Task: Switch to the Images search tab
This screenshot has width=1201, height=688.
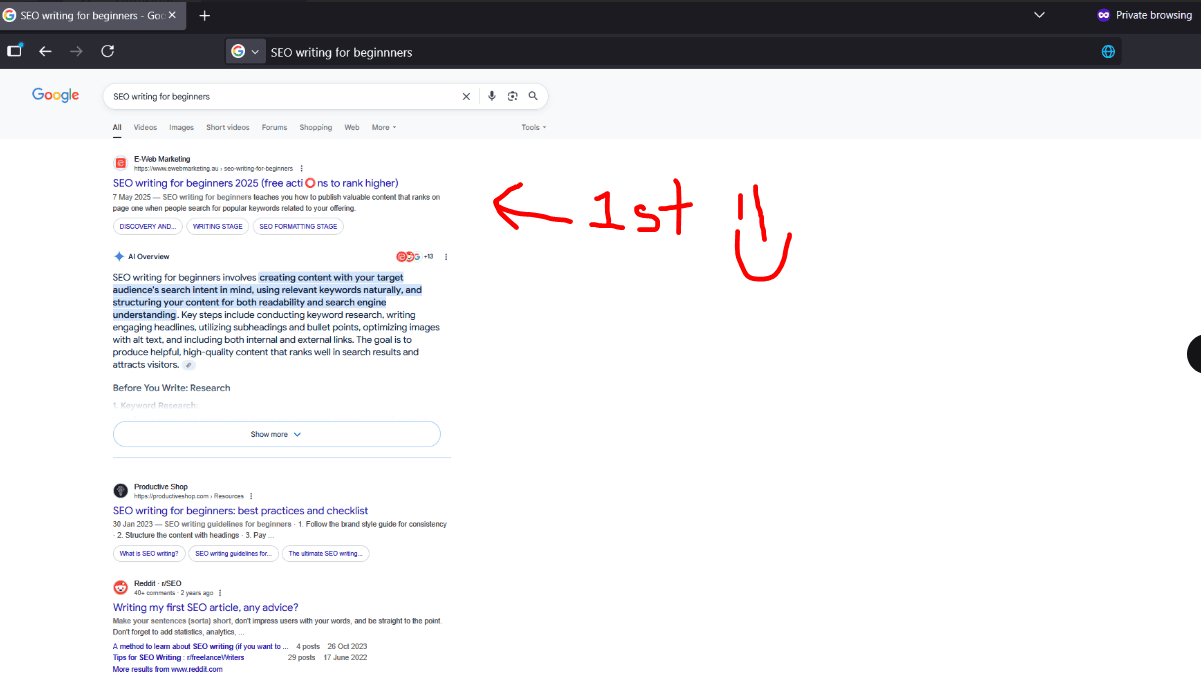Action: click(181, 127)
